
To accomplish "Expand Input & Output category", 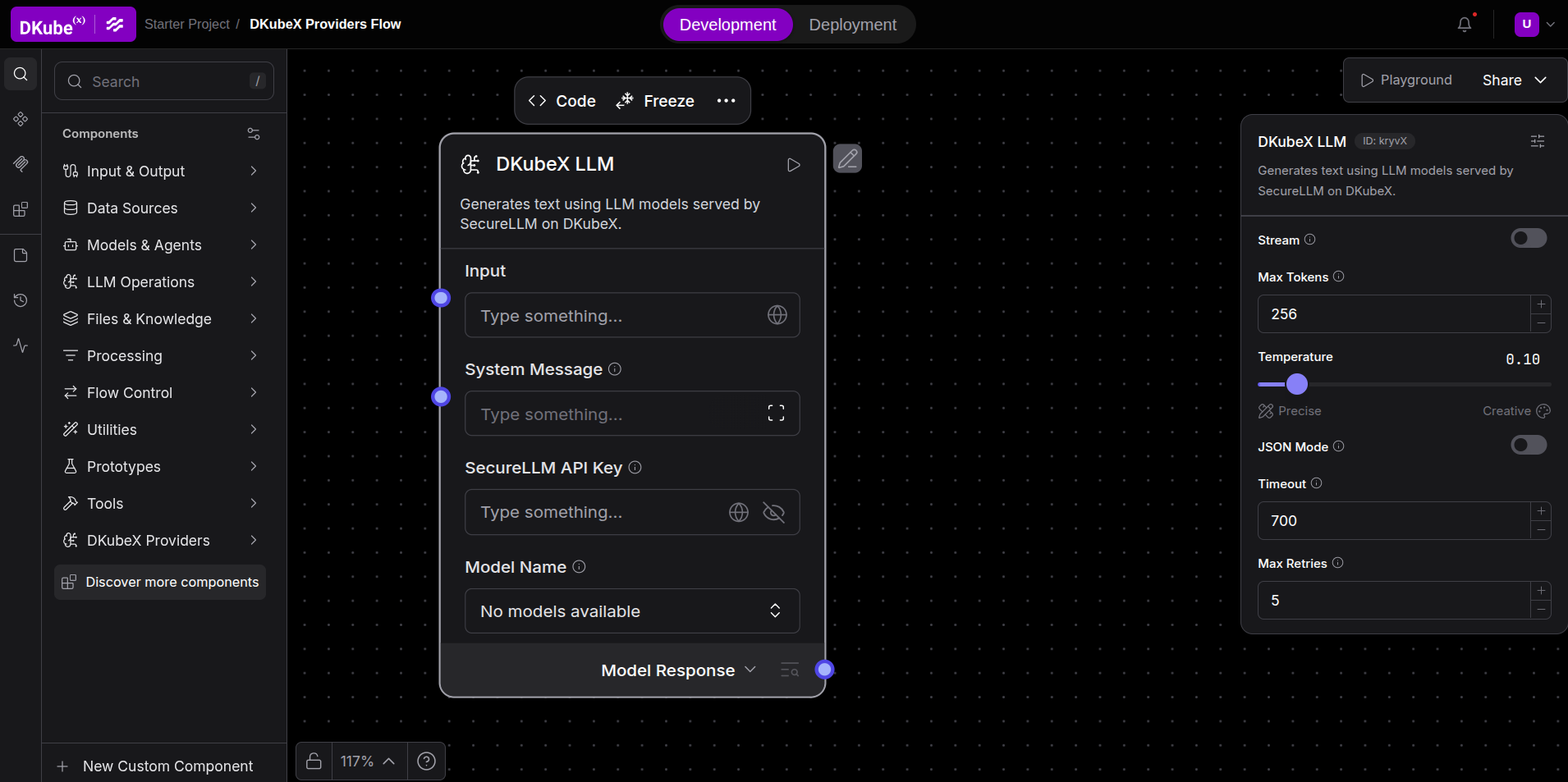I will tap(161, 171).
